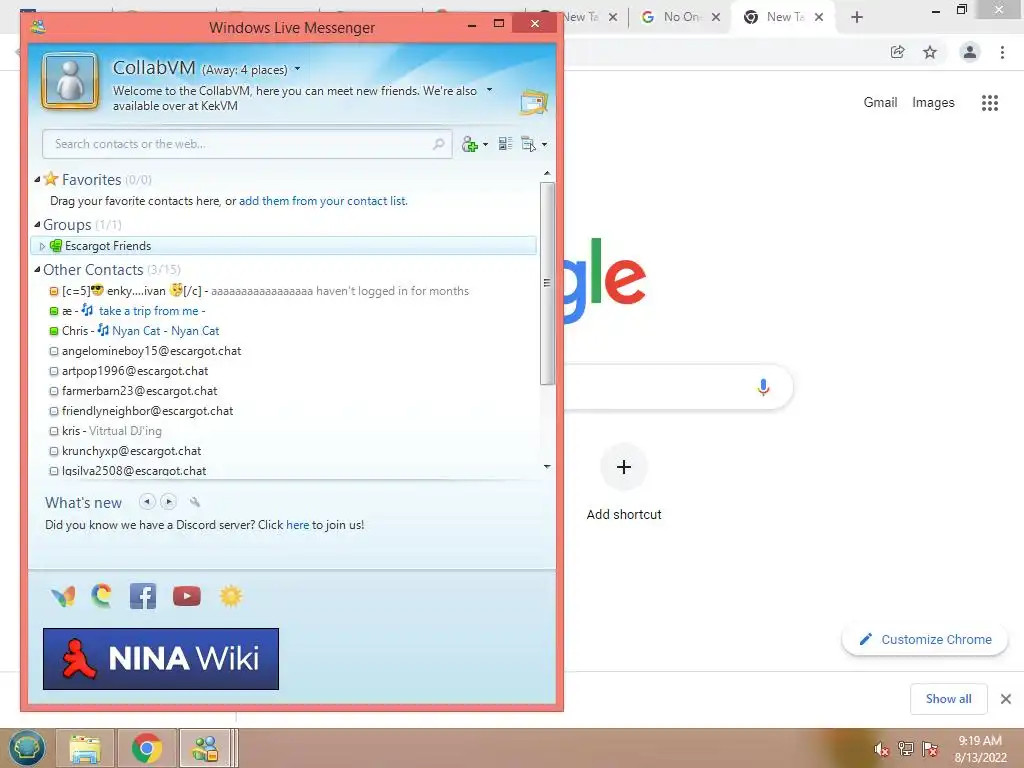Open What's new options wrench icon

pos(195,502)
